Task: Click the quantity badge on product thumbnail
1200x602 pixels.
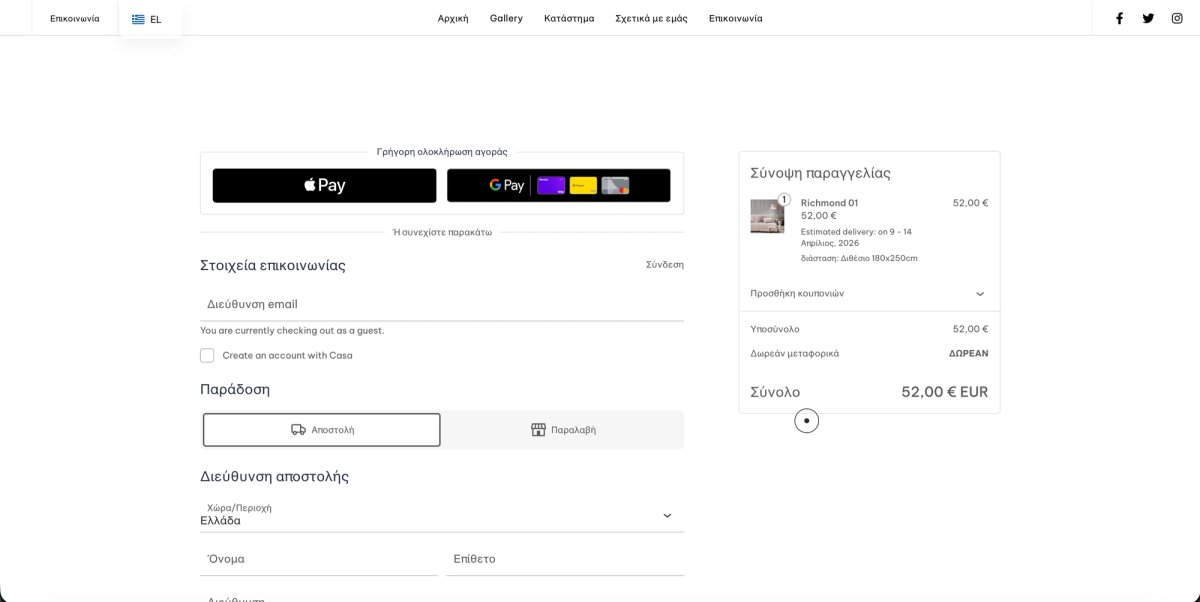Action: [784, 199]
